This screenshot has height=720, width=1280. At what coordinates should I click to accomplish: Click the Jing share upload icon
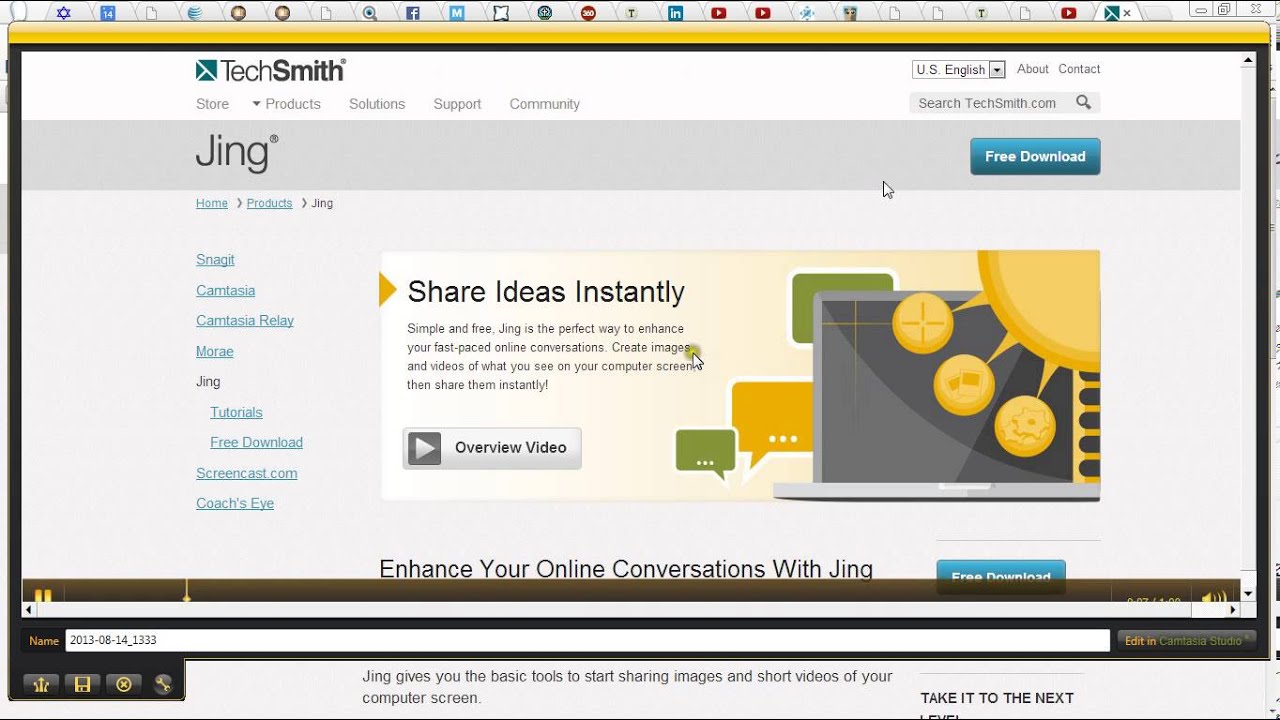point(41,685)
